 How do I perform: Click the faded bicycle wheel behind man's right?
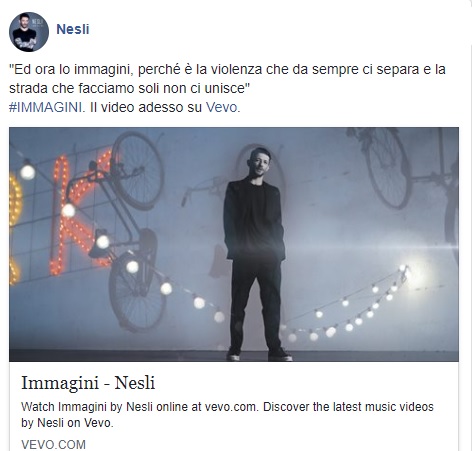(388, 168)
